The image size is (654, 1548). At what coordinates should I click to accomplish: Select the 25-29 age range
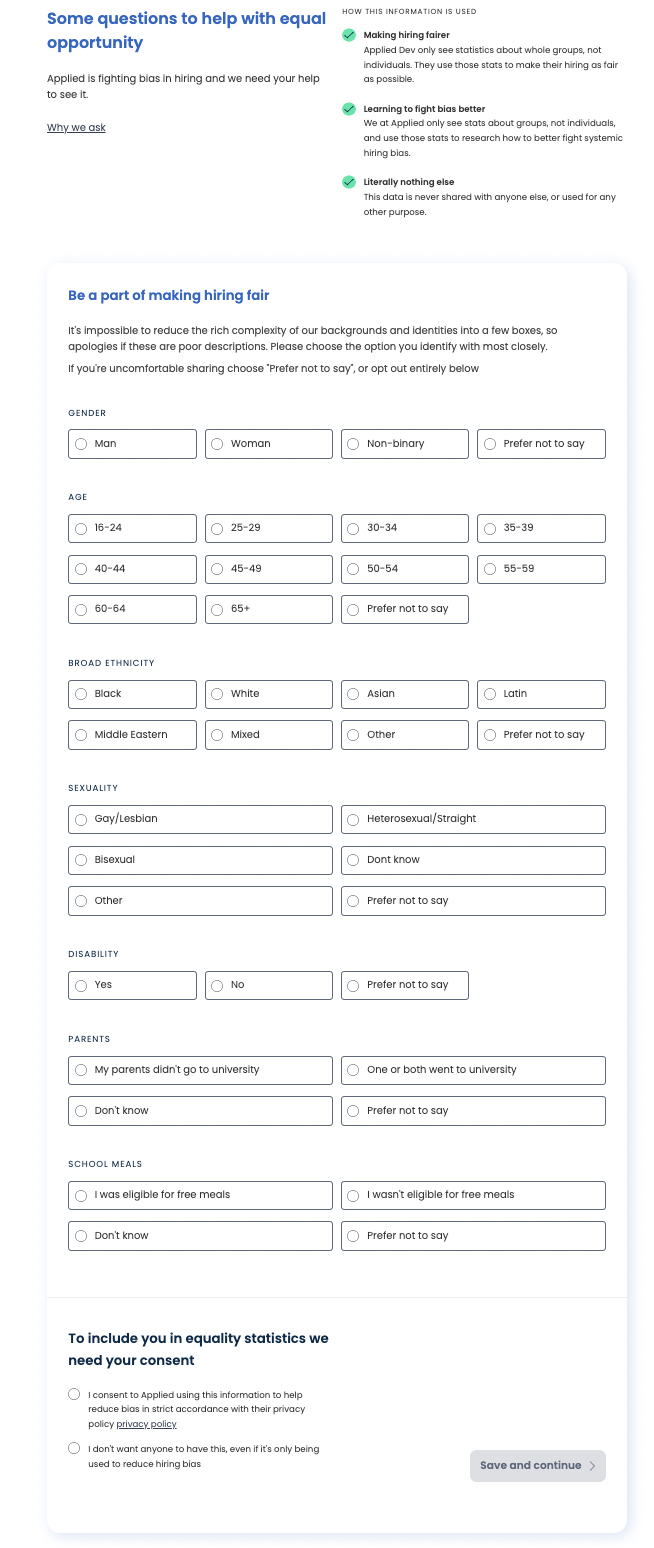(x=217, y=528)
